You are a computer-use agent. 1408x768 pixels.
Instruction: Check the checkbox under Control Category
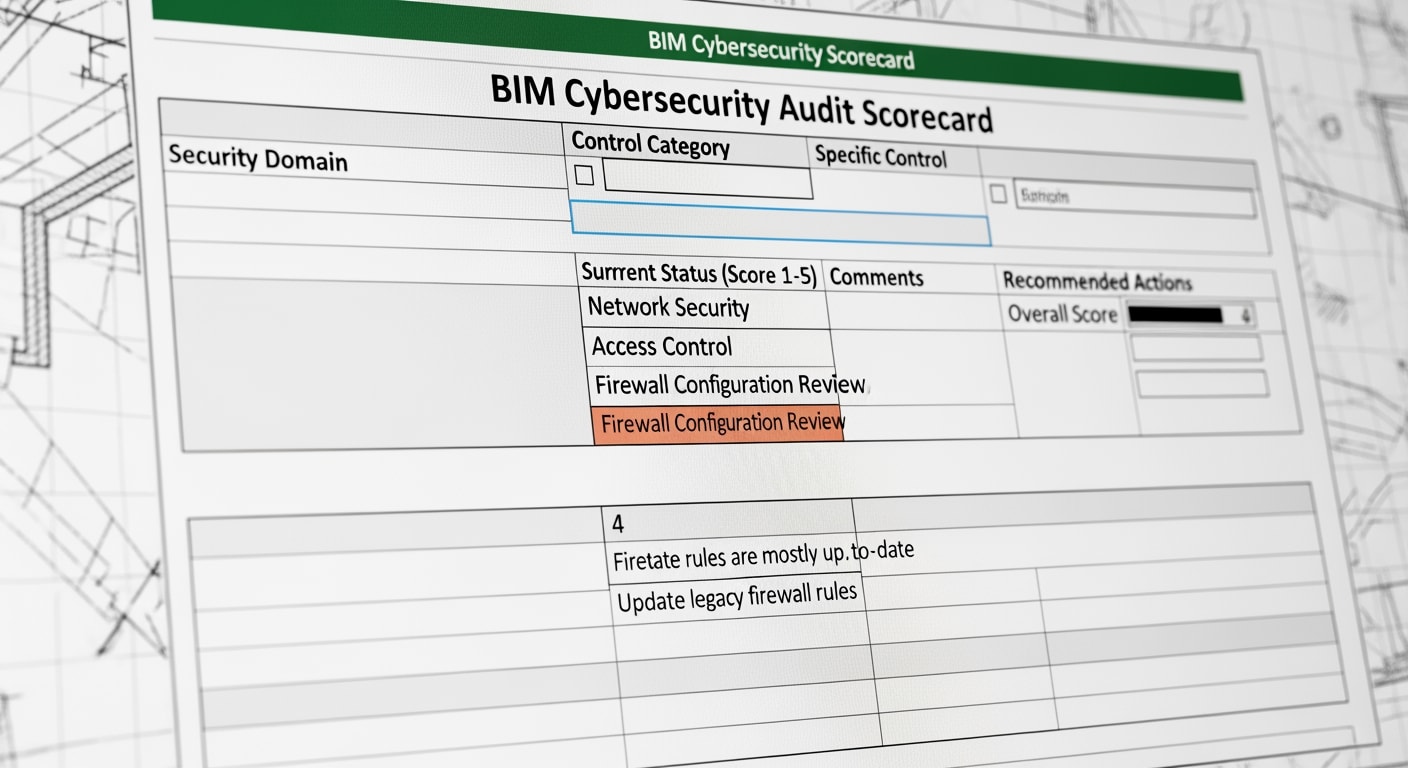point(583,174)
